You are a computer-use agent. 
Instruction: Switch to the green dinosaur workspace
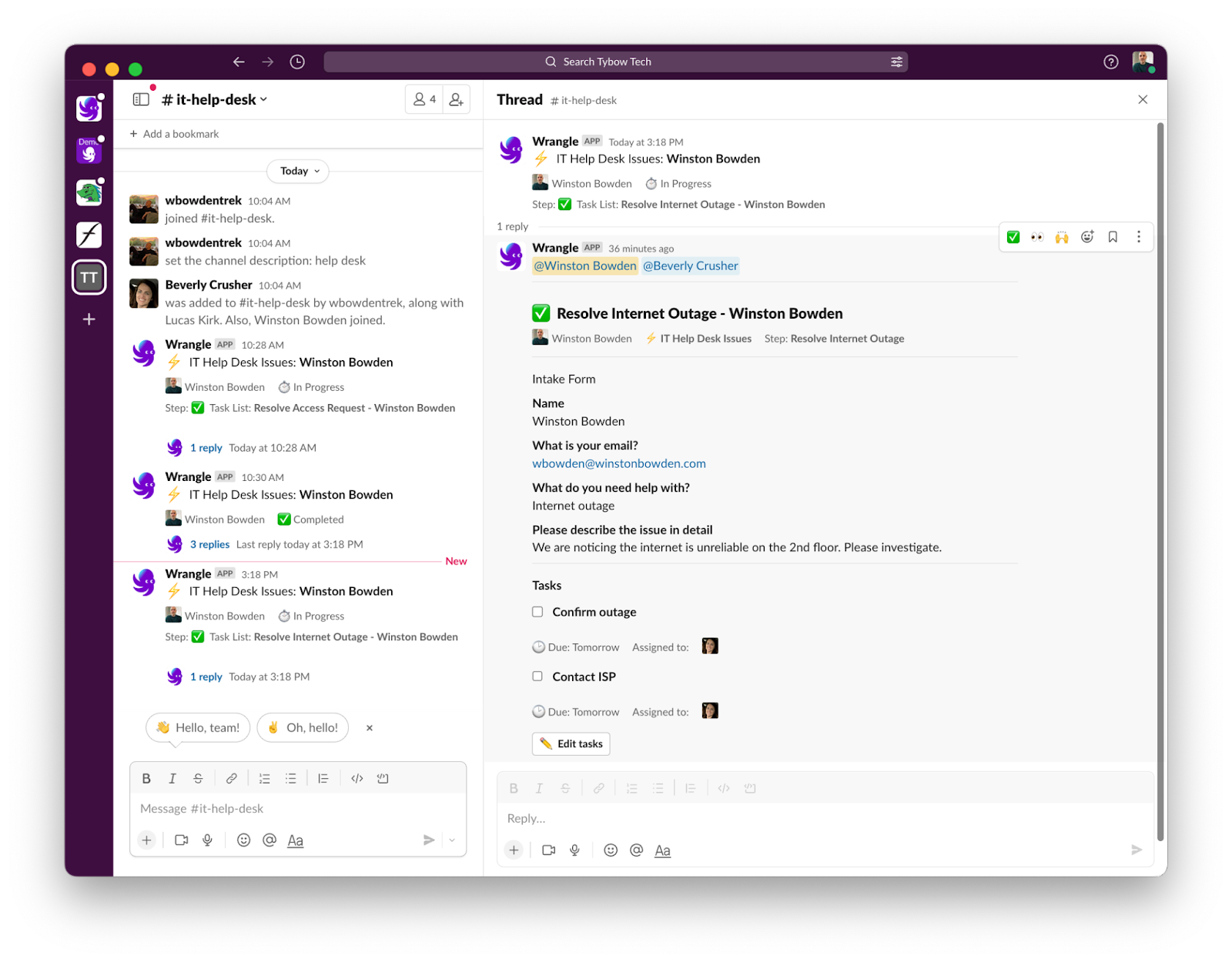(x=89, y=192)
